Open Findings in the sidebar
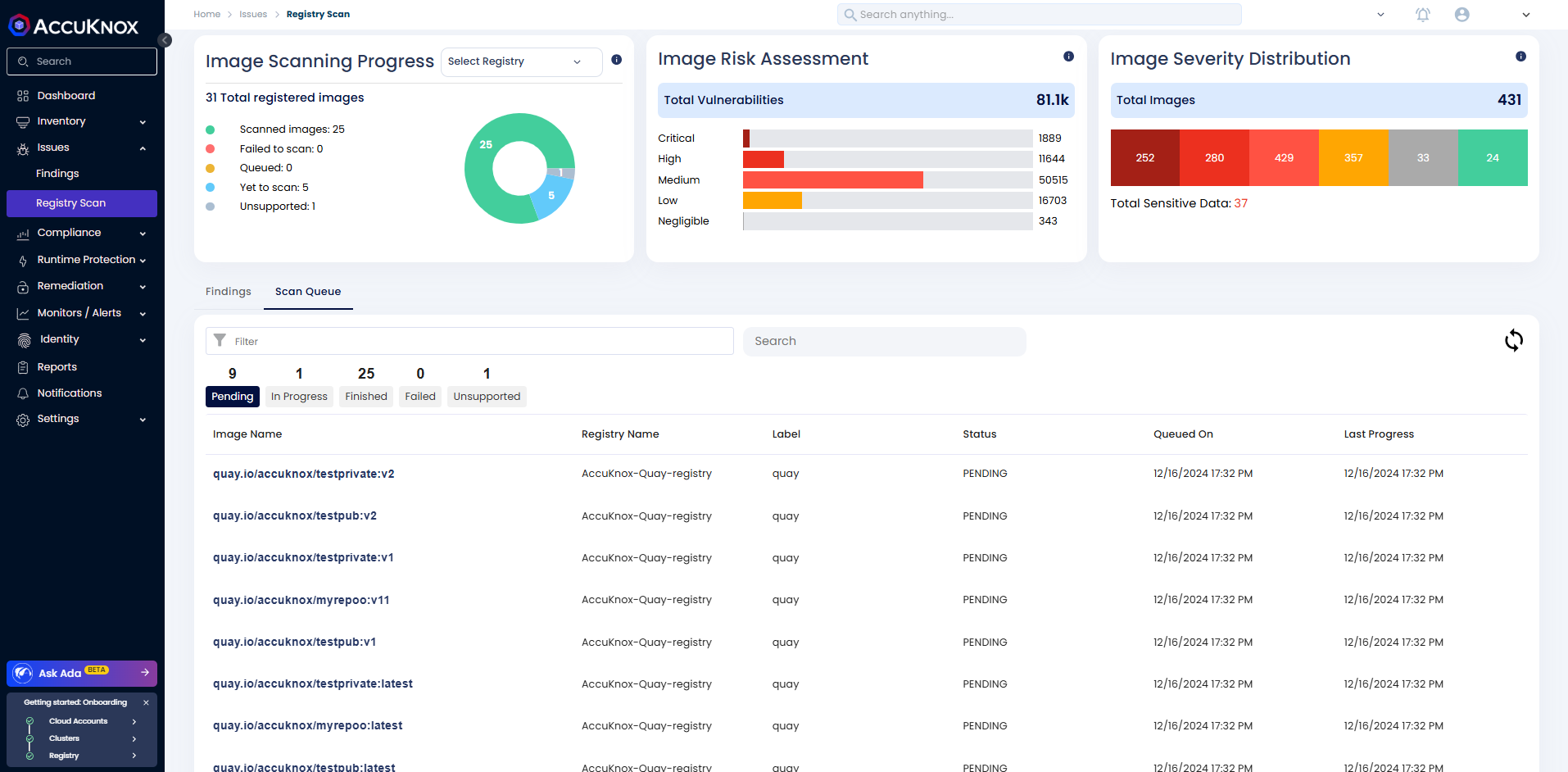 (57, 174)
